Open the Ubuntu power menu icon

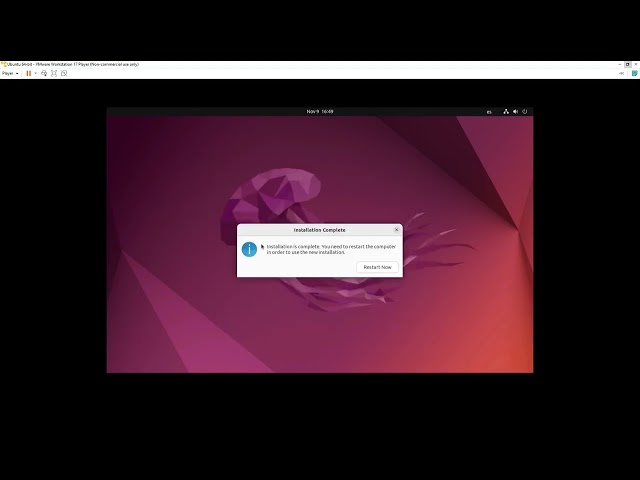click(x=525, y=111)
